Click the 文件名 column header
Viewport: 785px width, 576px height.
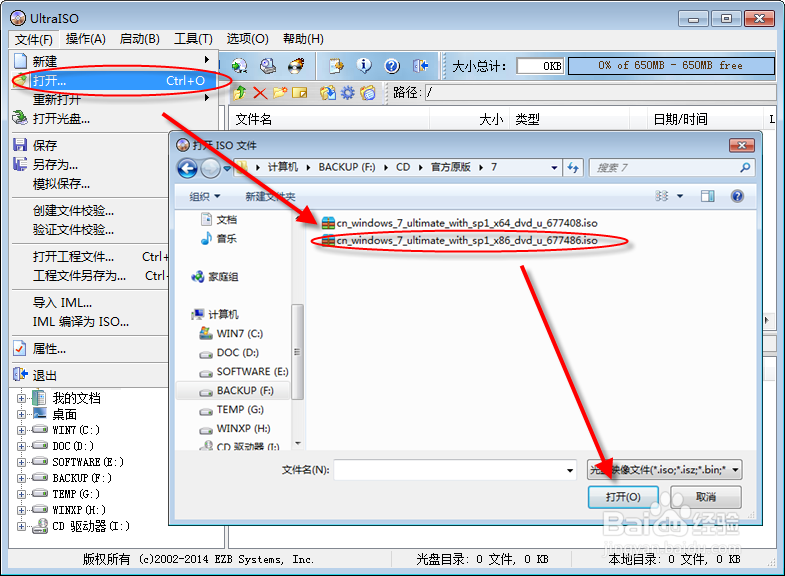tap(329, 119)
